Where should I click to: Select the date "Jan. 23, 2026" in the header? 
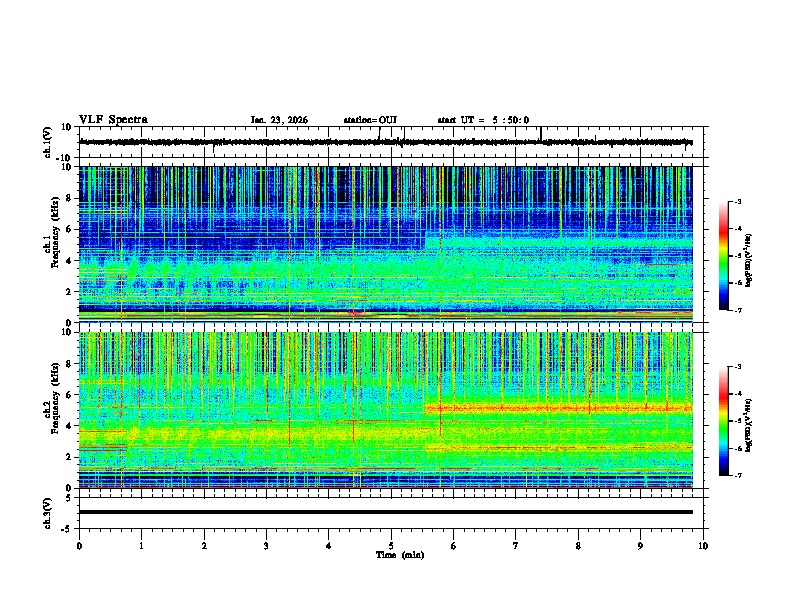(x=279, y=120)
